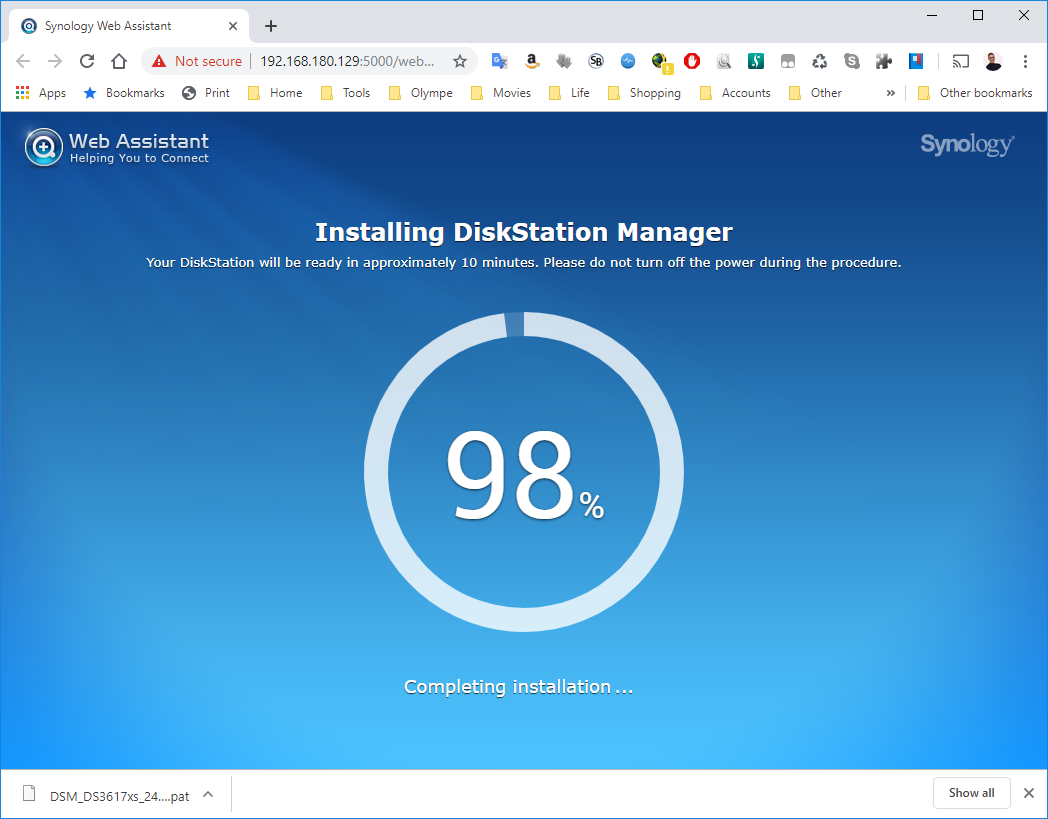Viewport: 1048px width, 819px height.
Task: Click the green S extension icon
Action: coord(756,62)
